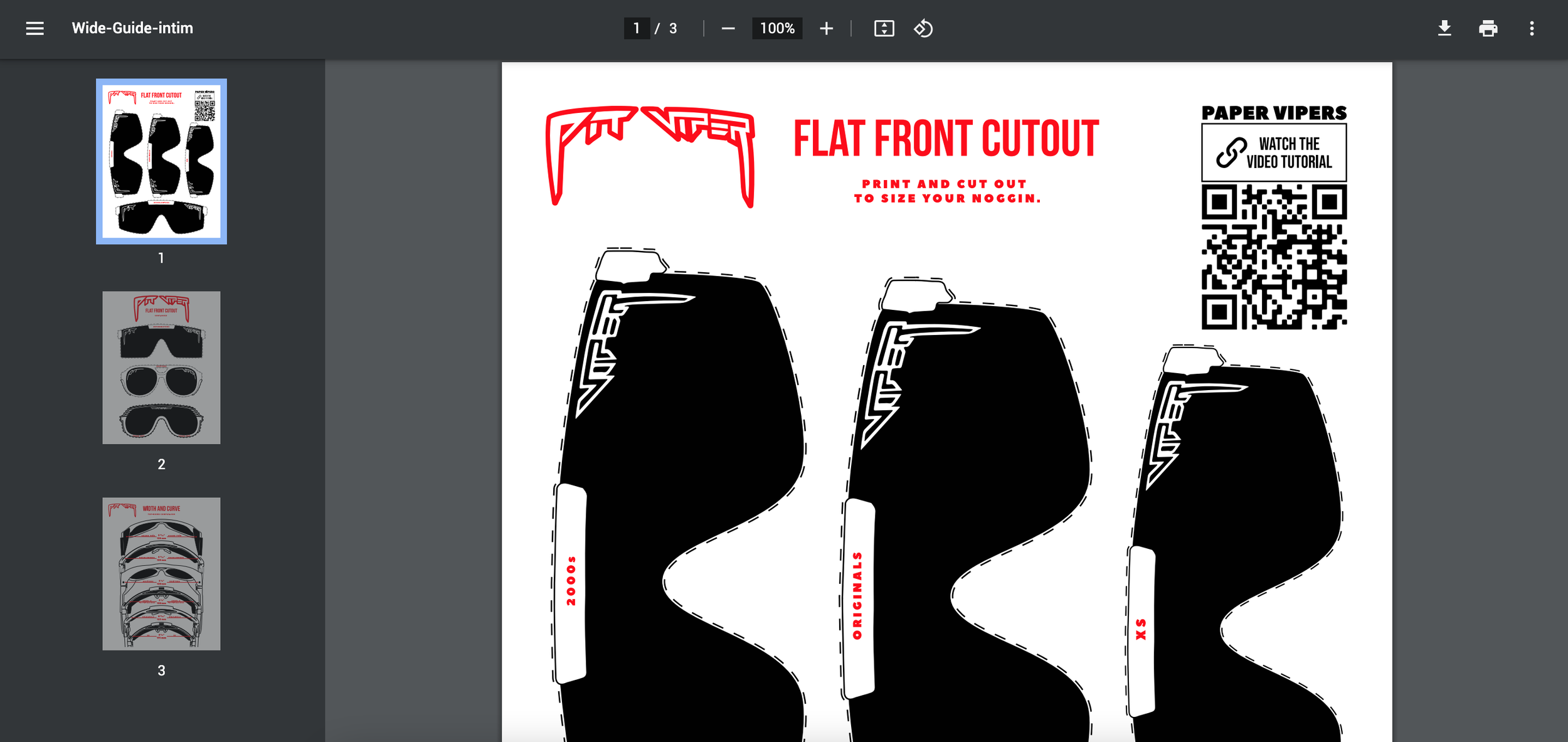The height and width of the screenshot is (742, 1568).
Task: Click the current page number field
Action: pos(637,28)
